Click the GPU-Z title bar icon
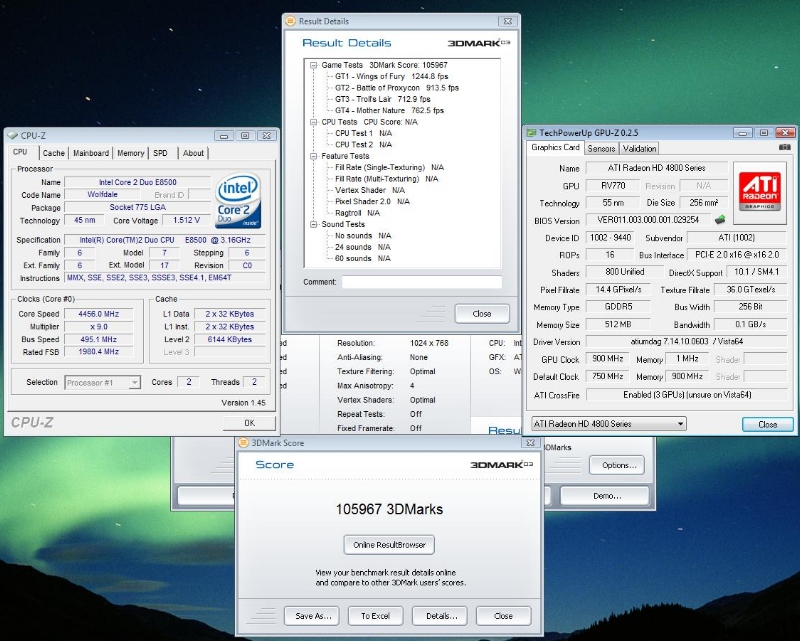This screenshot has width=800, height=641. [531, 133]
